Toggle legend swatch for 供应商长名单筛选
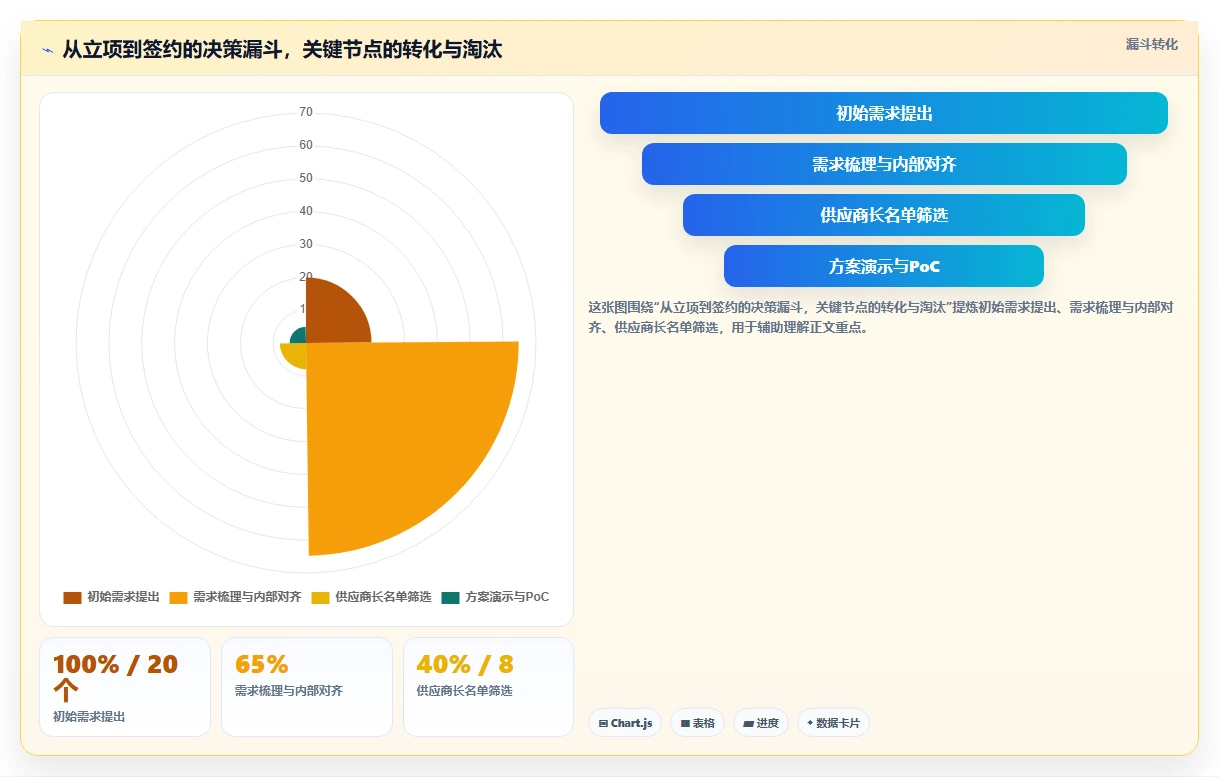1219x777 pixels. point(320,597)
